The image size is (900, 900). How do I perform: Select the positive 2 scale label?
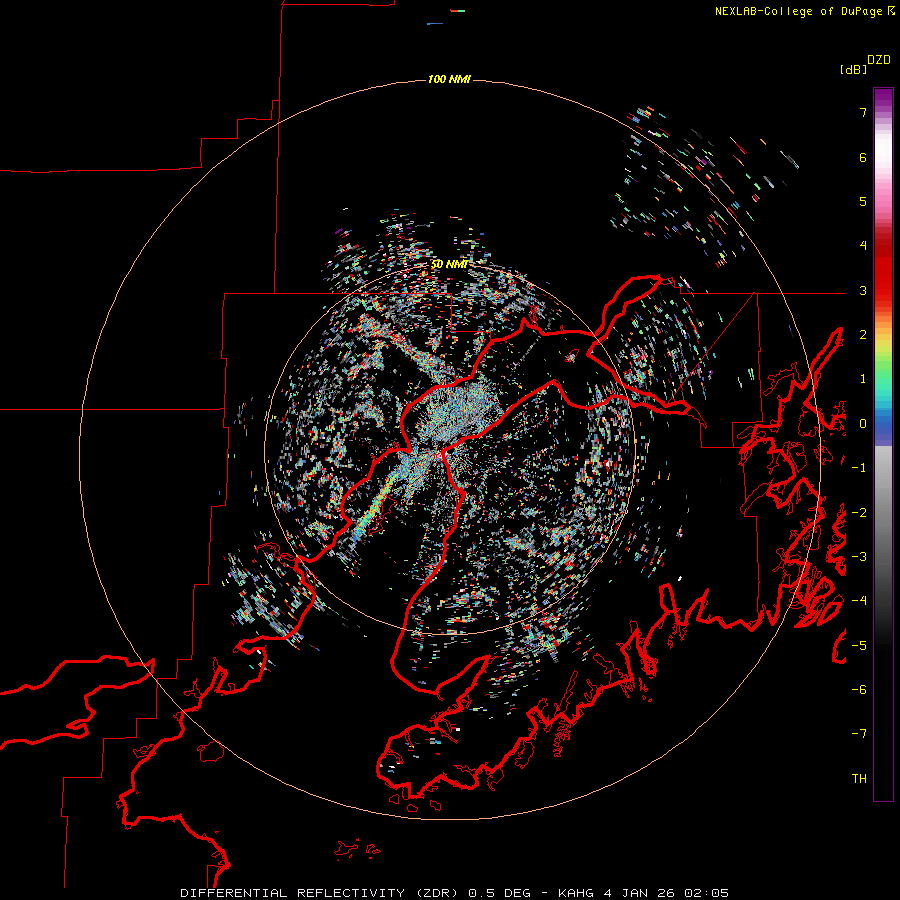pyautogui.click(x=863, y=335)
